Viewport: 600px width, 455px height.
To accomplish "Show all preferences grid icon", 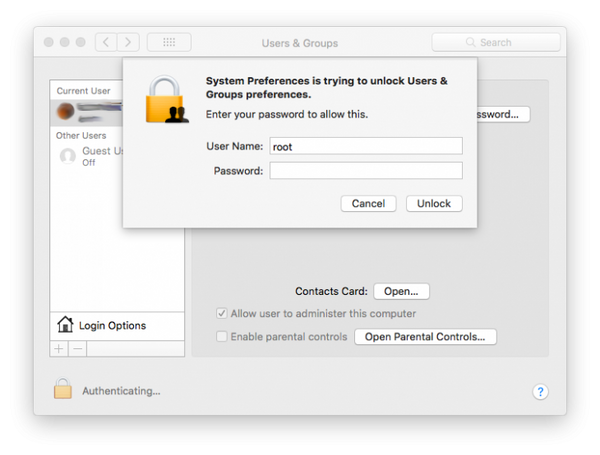I will (x=169, y=42).
